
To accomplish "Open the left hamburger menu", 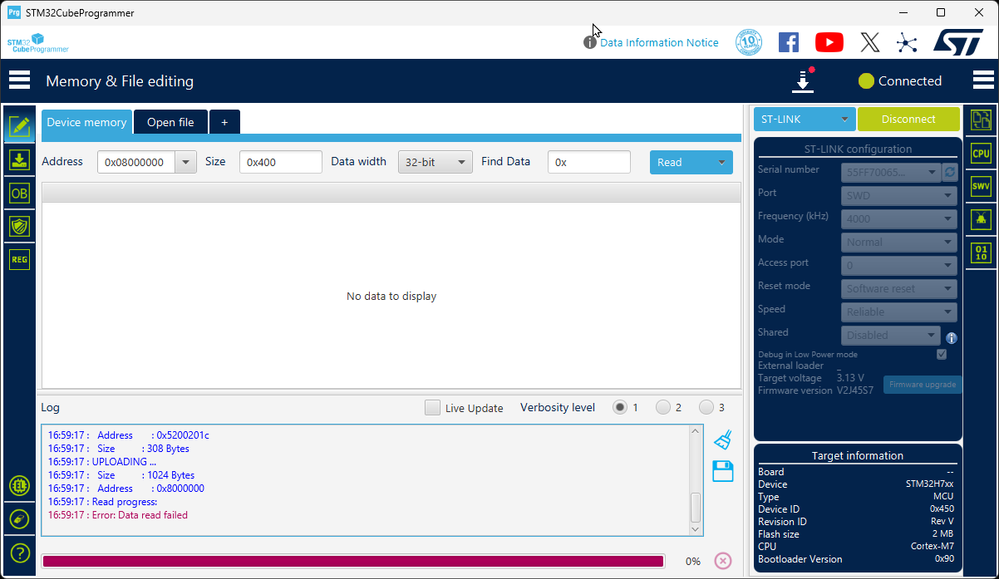I will [x=20, y=80].
